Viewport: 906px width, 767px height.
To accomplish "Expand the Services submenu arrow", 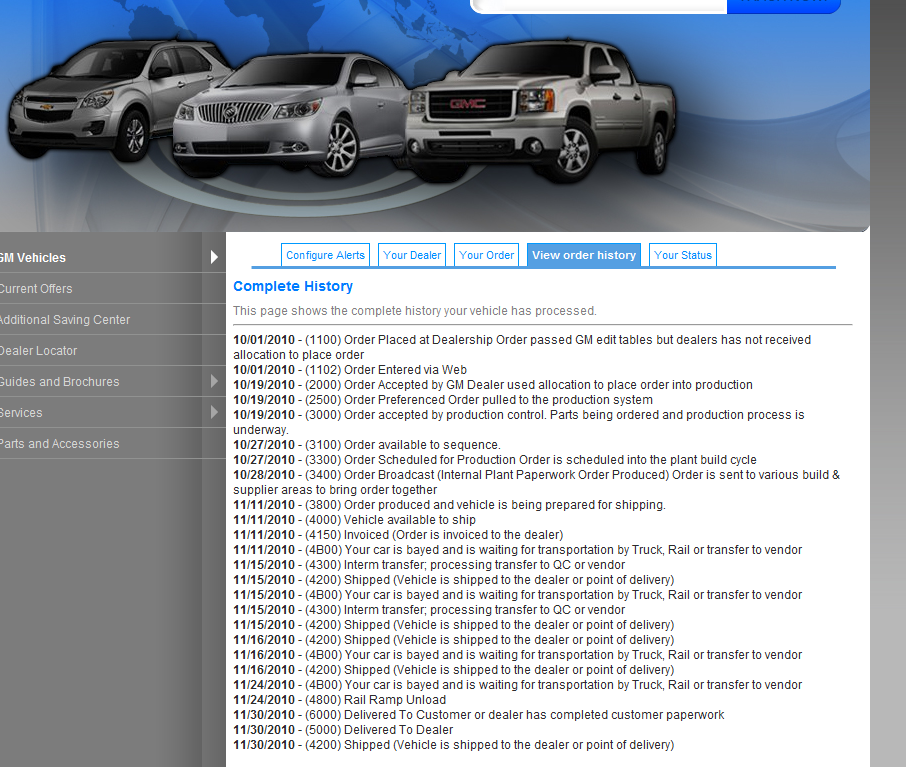I will pyautogui.click(x=214, y=413).
